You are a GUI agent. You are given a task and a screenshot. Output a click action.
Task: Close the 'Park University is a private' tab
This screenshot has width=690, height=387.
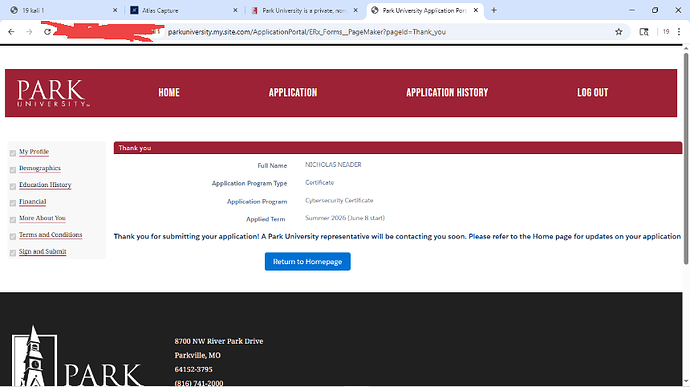coord(356,10)
